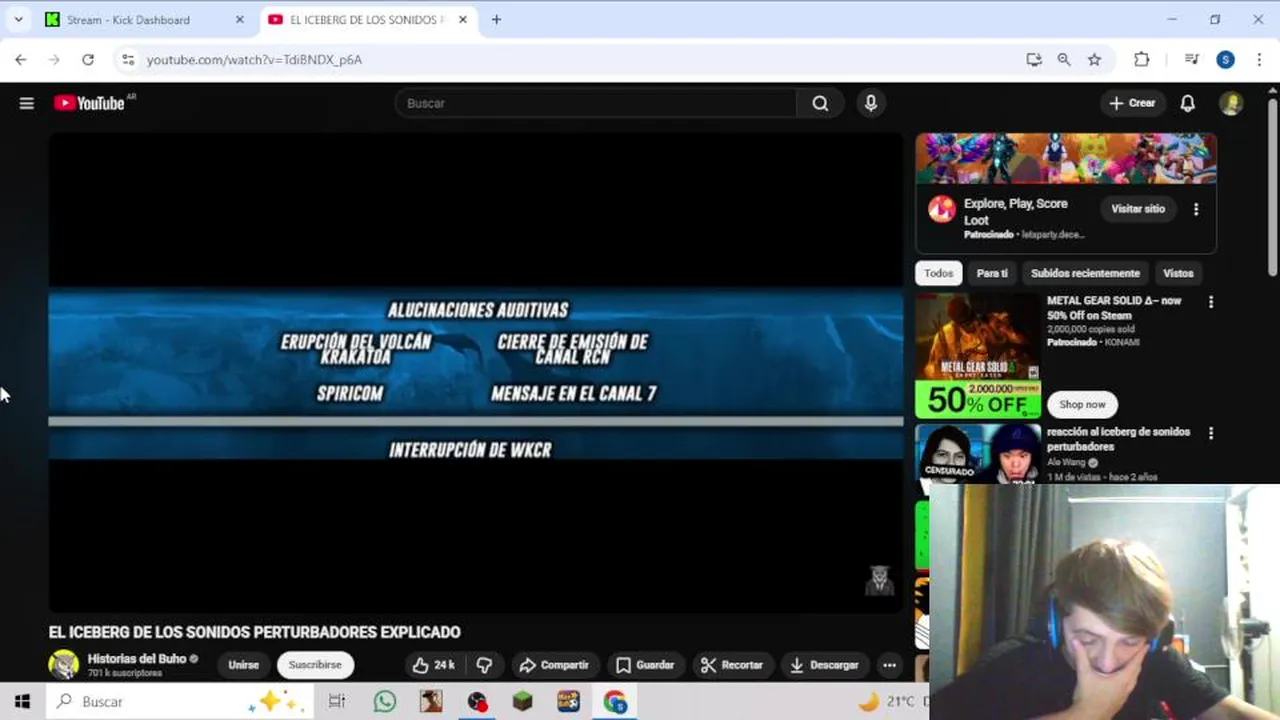Open reacción al iceberg de sonidos perturbadores video
Viewport: 1280px width, 720px height.
1118,439
